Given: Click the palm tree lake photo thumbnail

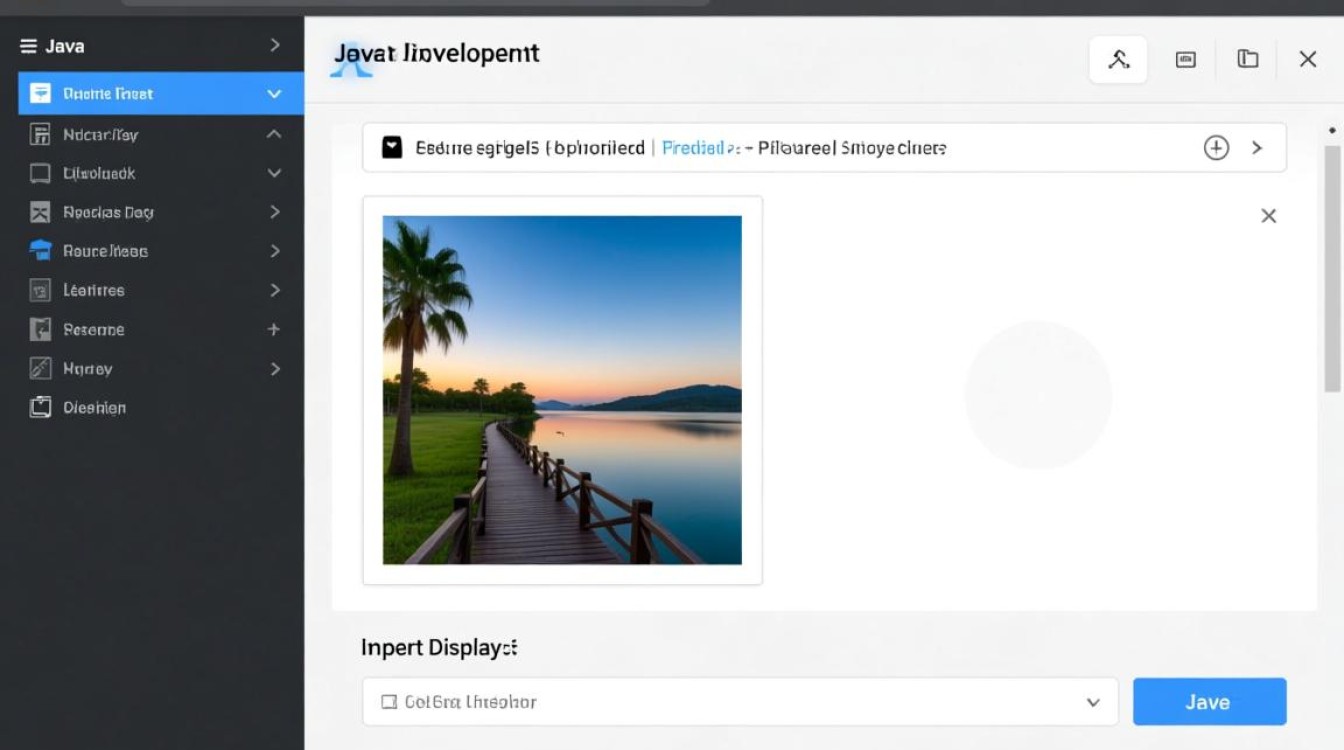Looking at the screenshot, I should [562, 390].
